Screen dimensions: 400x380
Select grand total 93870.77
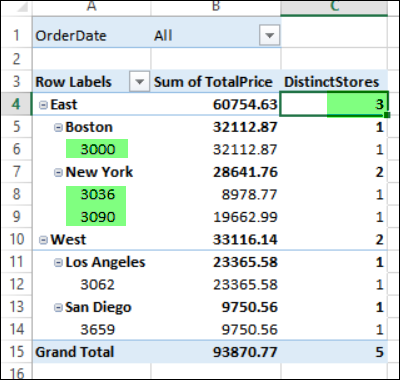(245, 352)
